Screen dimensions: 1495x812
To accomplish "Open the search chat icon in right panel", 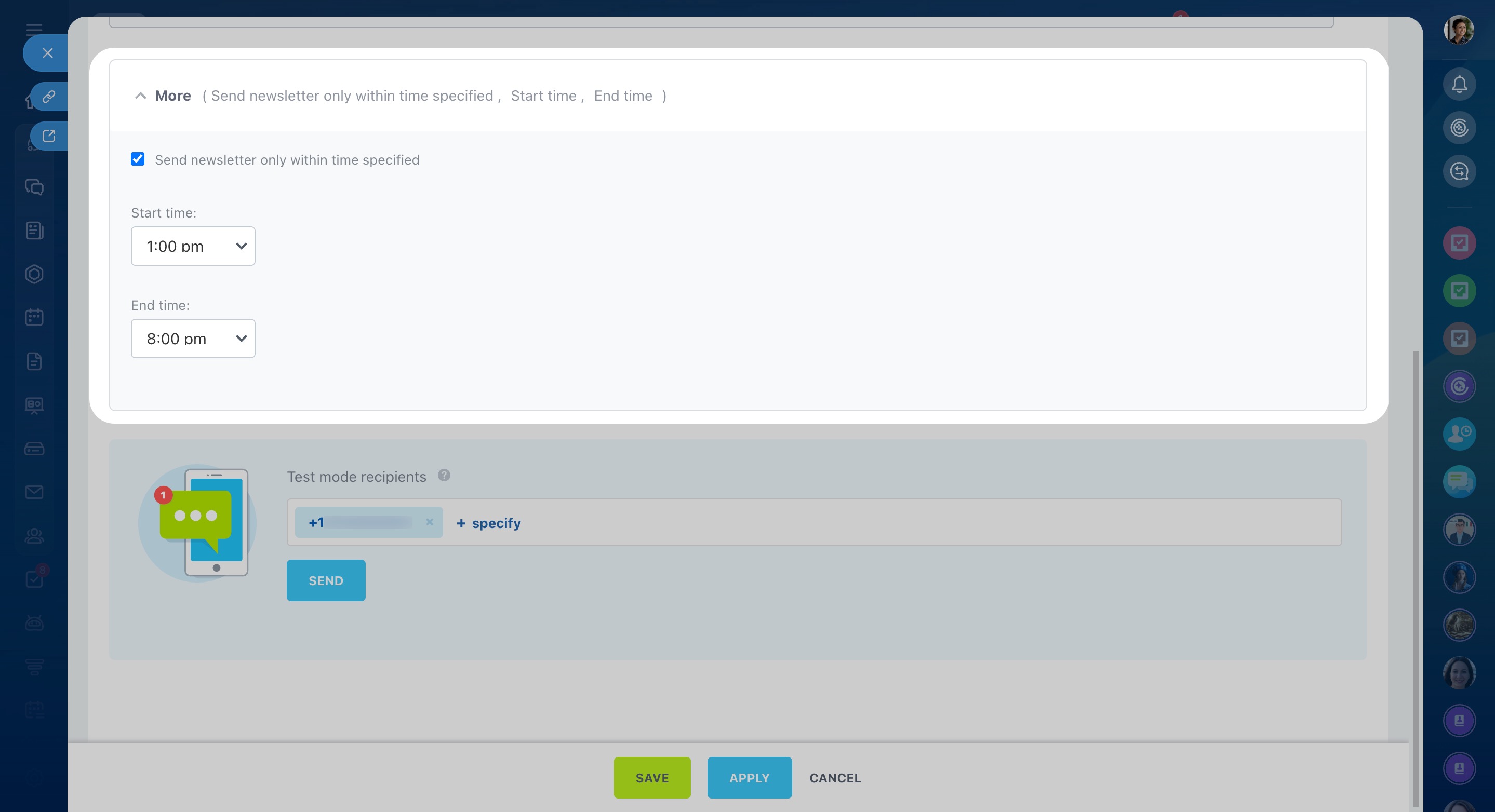I will (1459, 171).
